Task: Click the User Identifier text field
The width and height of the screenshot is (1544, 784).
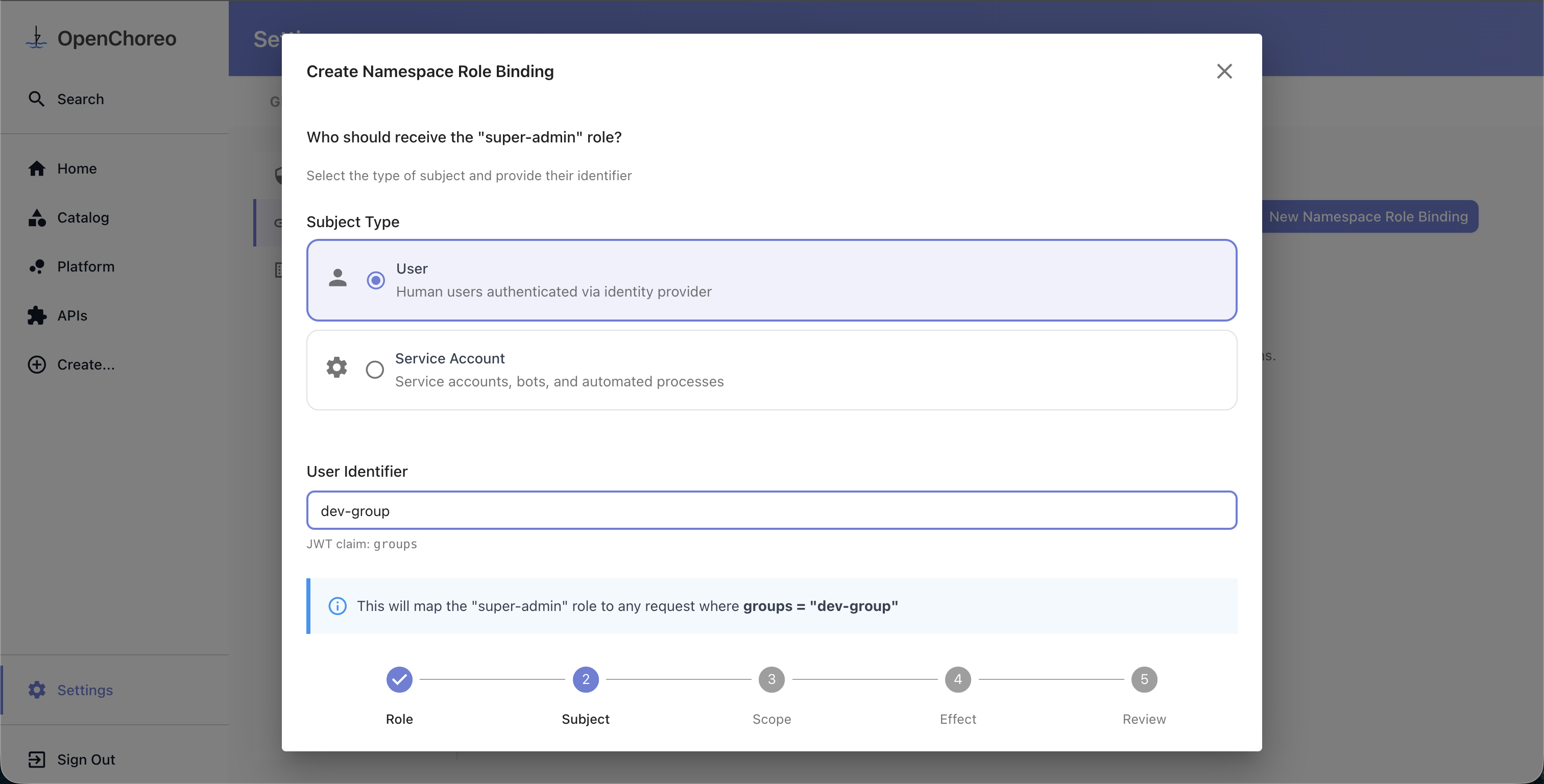Action: (x=771, y=511)
